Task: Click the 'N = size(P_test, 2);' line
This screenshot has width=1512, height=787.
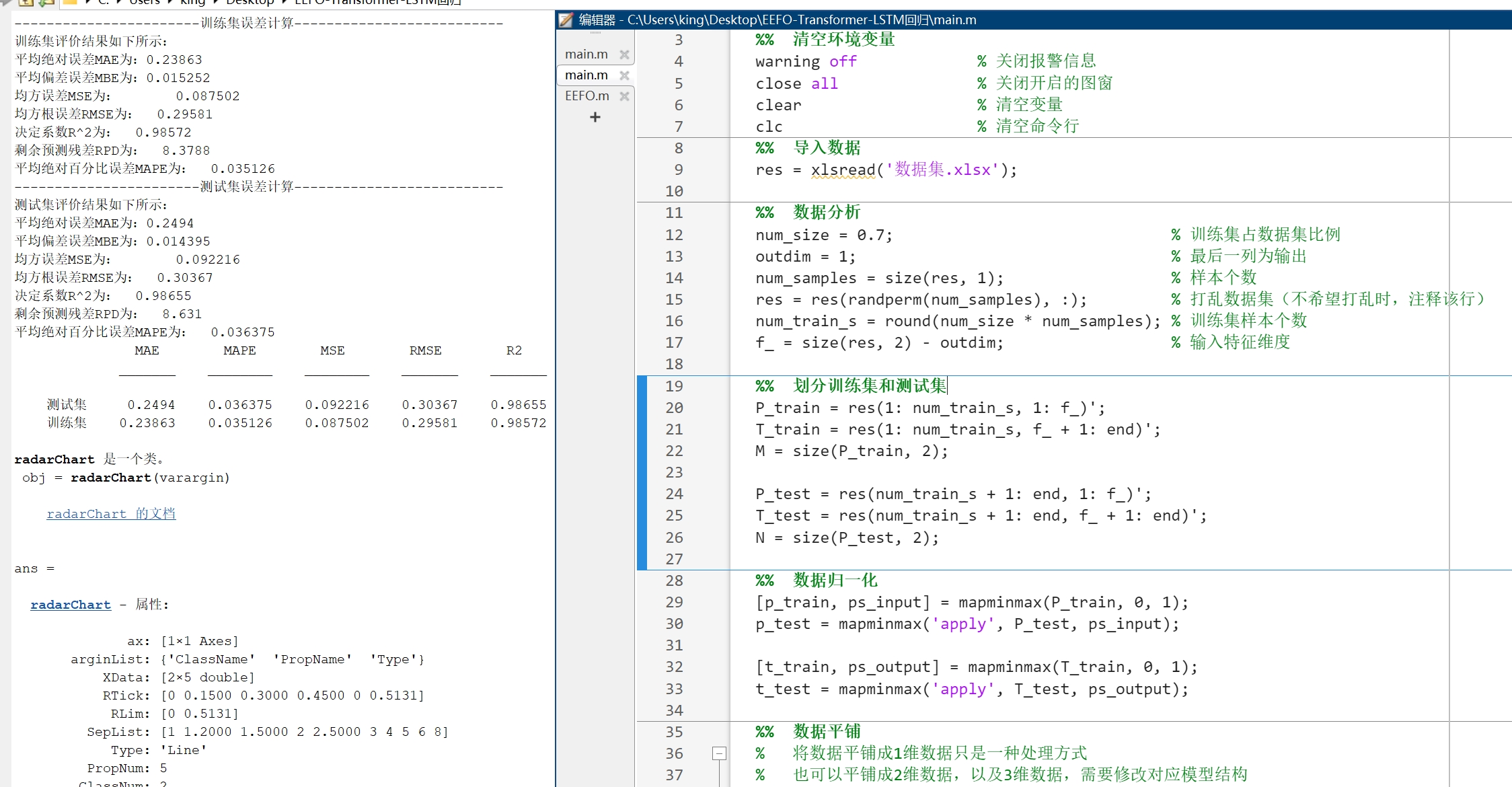Action: tap(847, 537)
